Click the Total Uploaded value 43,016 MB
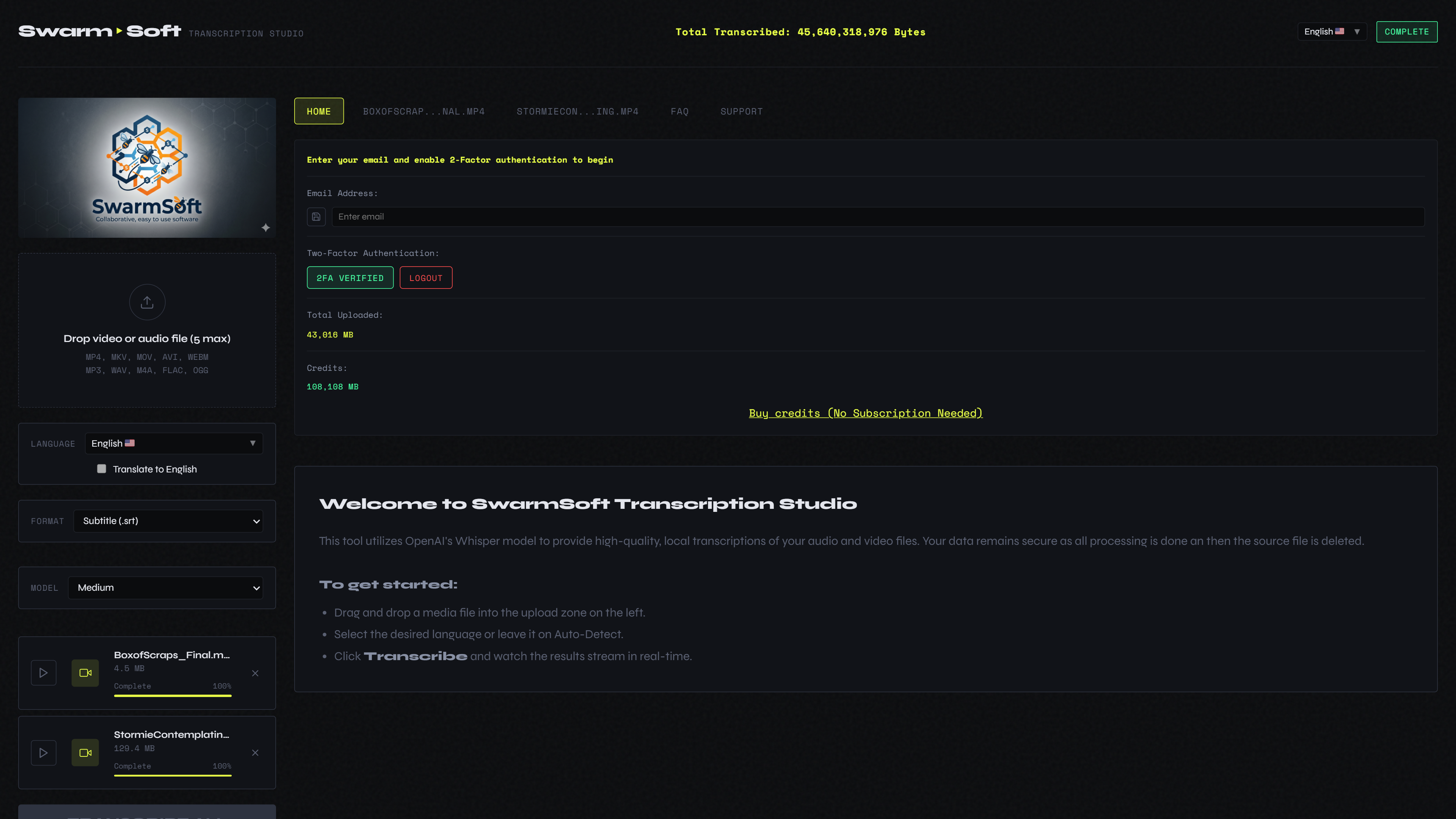 [x=330, y=334]
